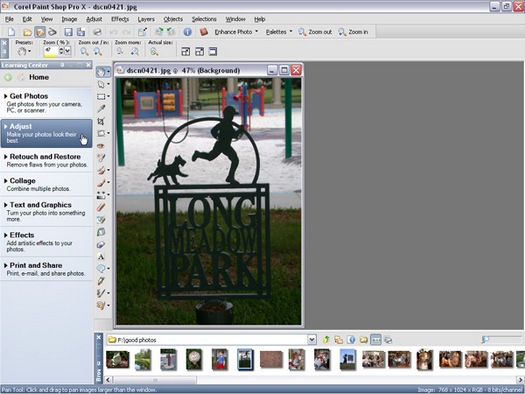Expand Print and Share topic
The image size is (525, 394).
point(46,269)
